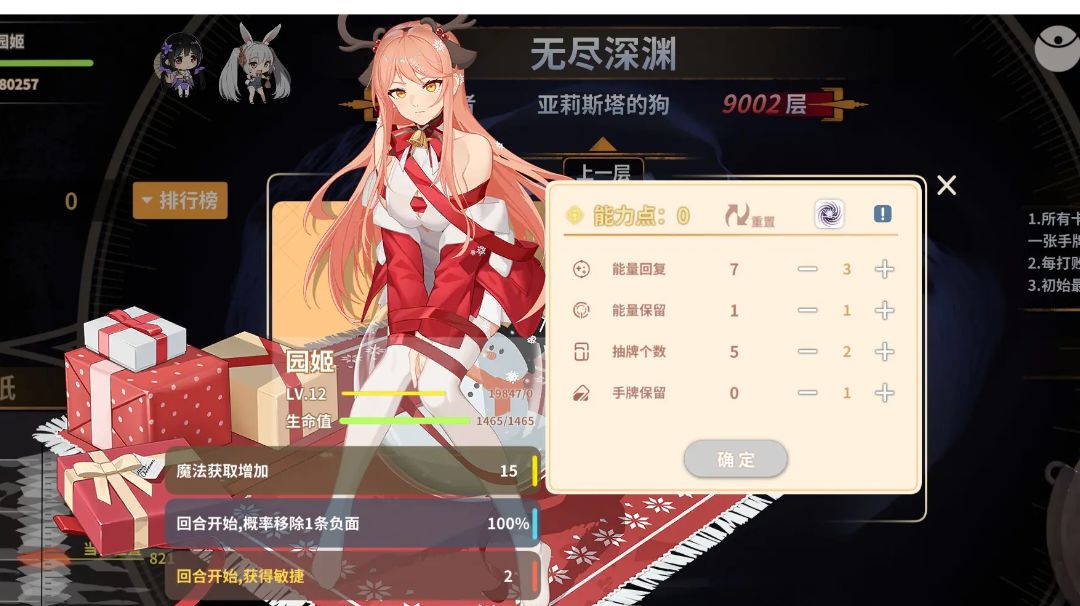
Task: Increase 能量回复 with plus button
Action: (884, 269)
